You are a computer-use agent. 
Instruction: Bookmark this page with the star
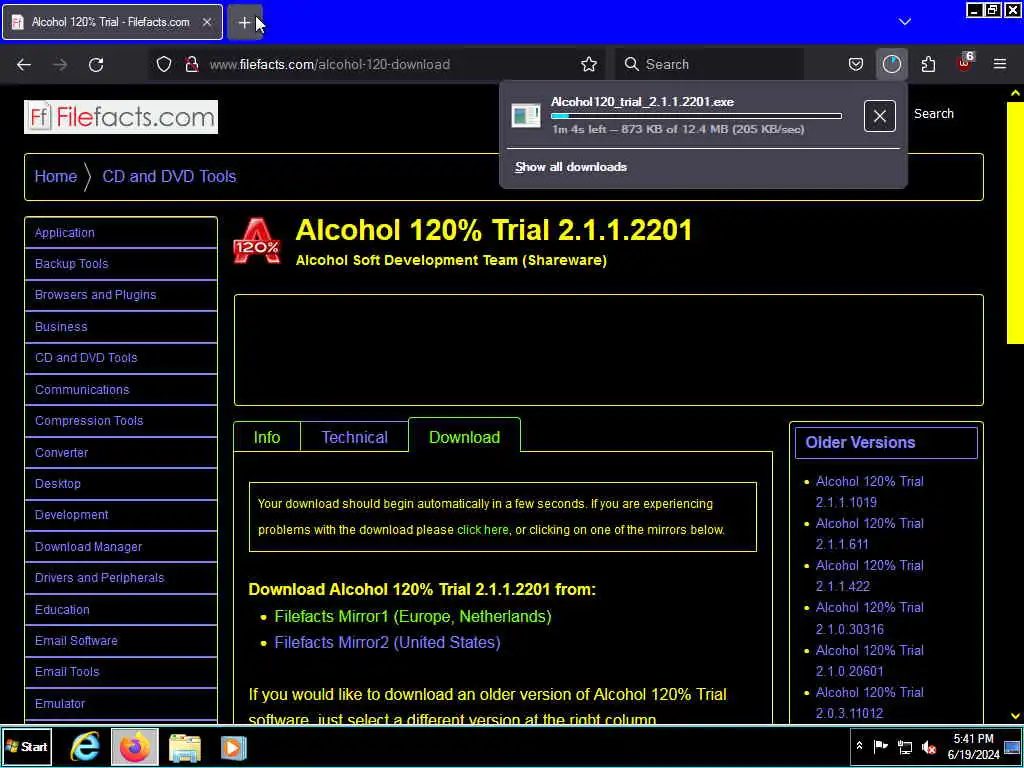(x=589, y=64)
